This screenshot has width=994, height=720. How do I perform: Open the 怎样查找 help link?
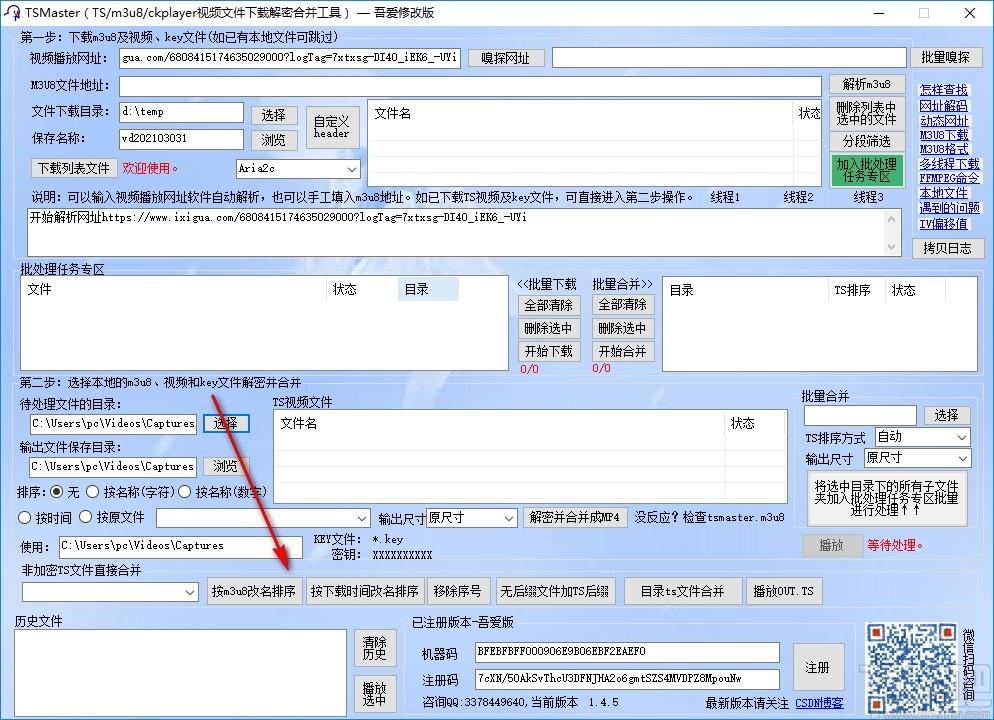(x=943, y=90)
